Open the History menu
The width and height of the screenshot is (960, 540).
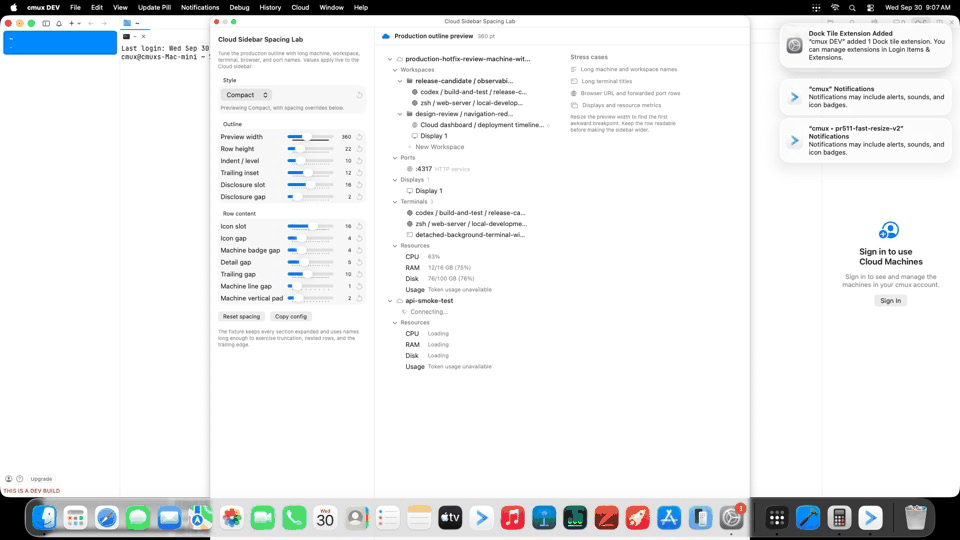(x=270, y=8)
